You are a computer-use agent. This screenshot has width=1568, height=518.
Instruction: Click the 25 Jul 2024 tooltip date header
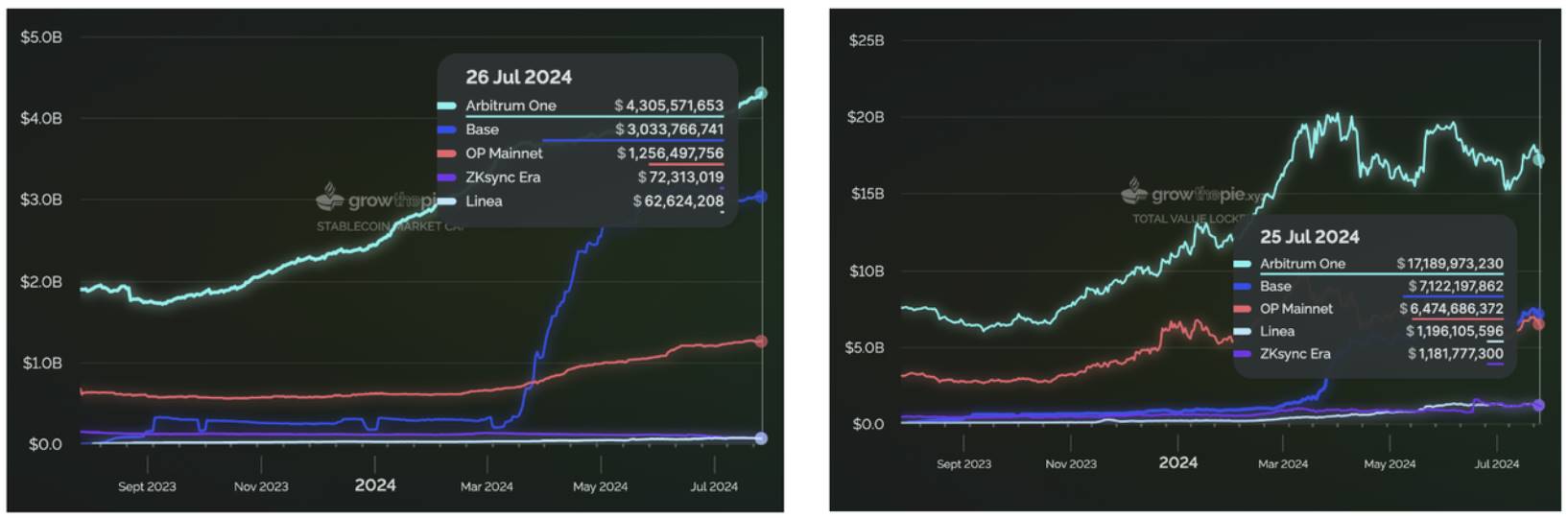click(x=1309, y=237)
